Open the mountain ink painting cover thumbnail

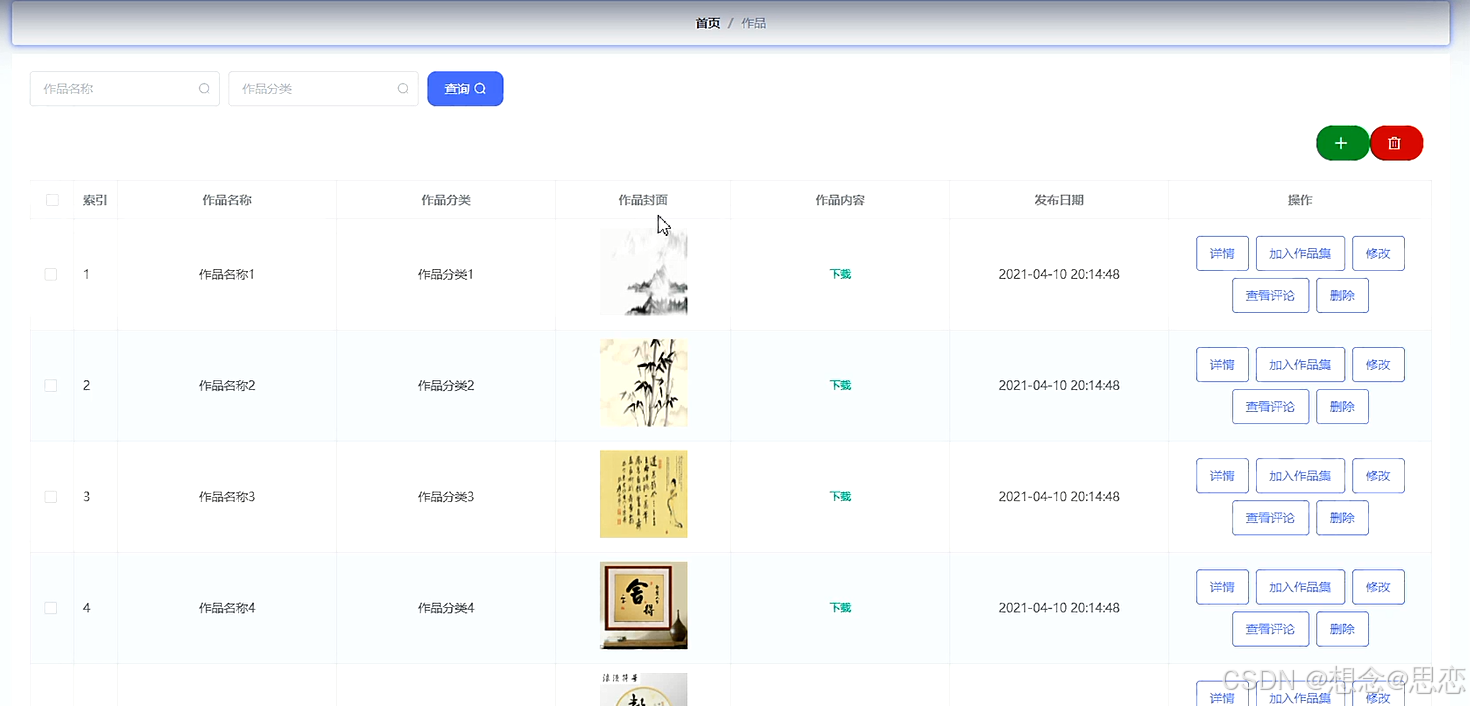point(643,272)
